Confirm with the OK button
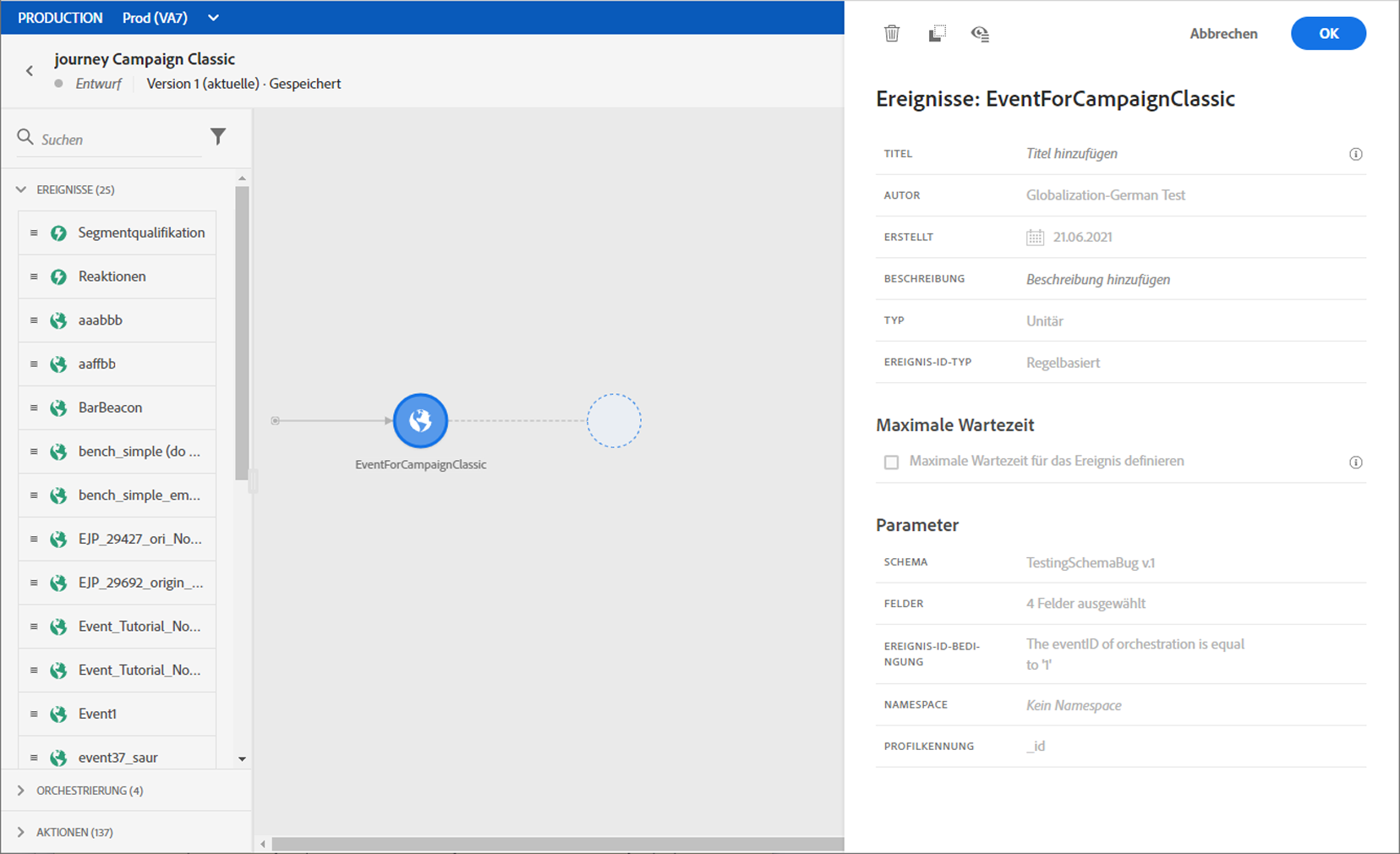Viewport: 1400px width, 854px height. [x=1328, y=34]
